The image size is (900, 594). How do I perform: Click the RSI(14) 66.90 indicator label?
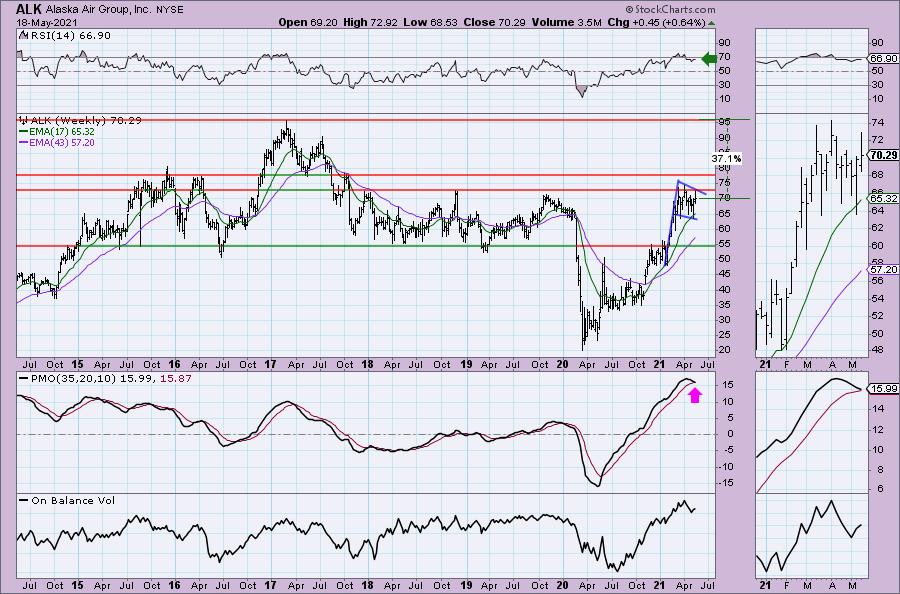click(69, 36)
